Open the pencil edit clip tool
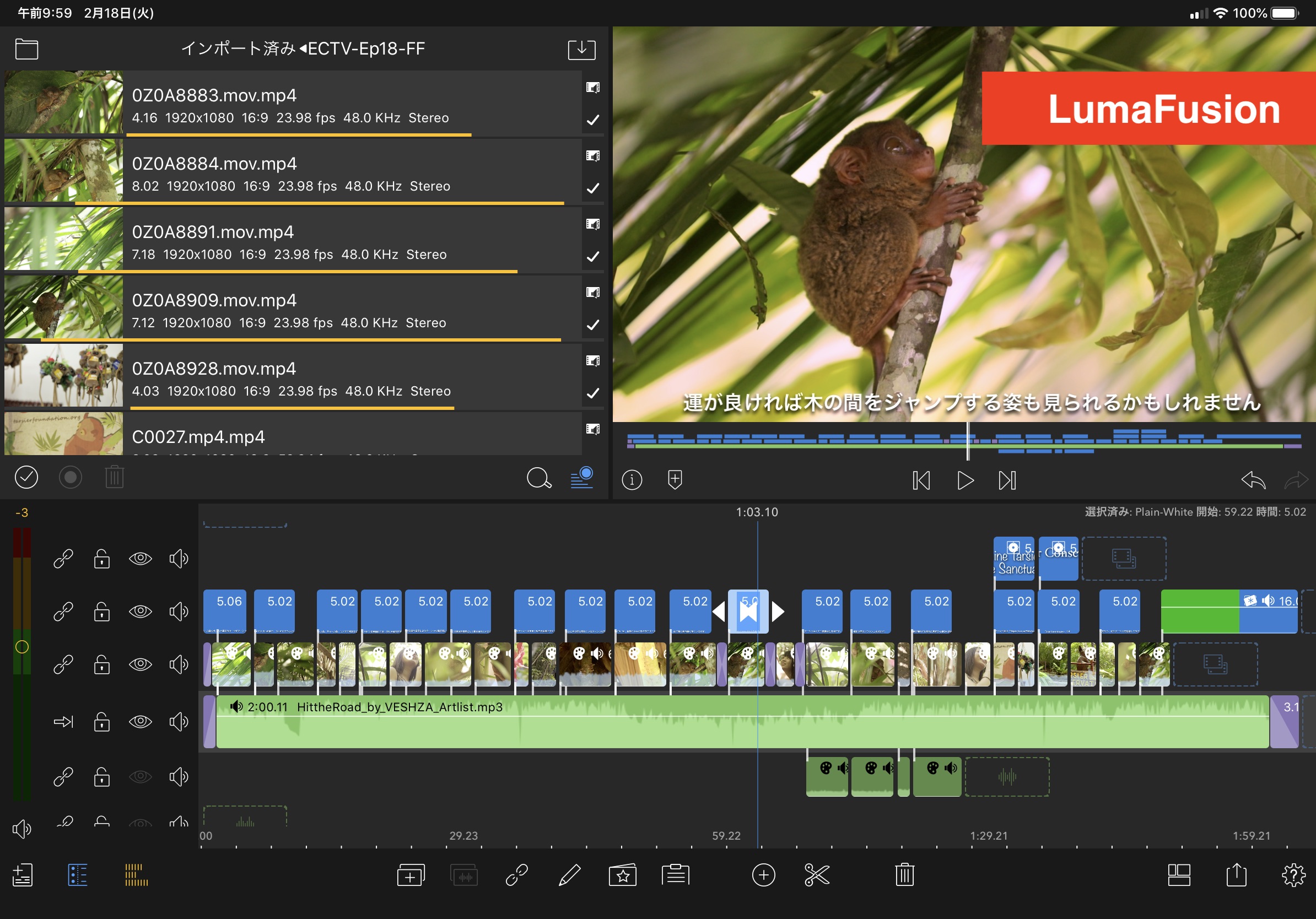 [x=569, y=875]
